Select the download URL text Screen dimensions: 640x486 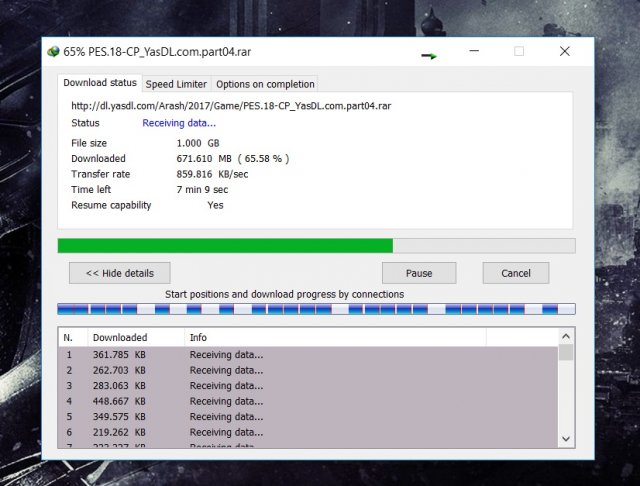[x=231, y=106]
